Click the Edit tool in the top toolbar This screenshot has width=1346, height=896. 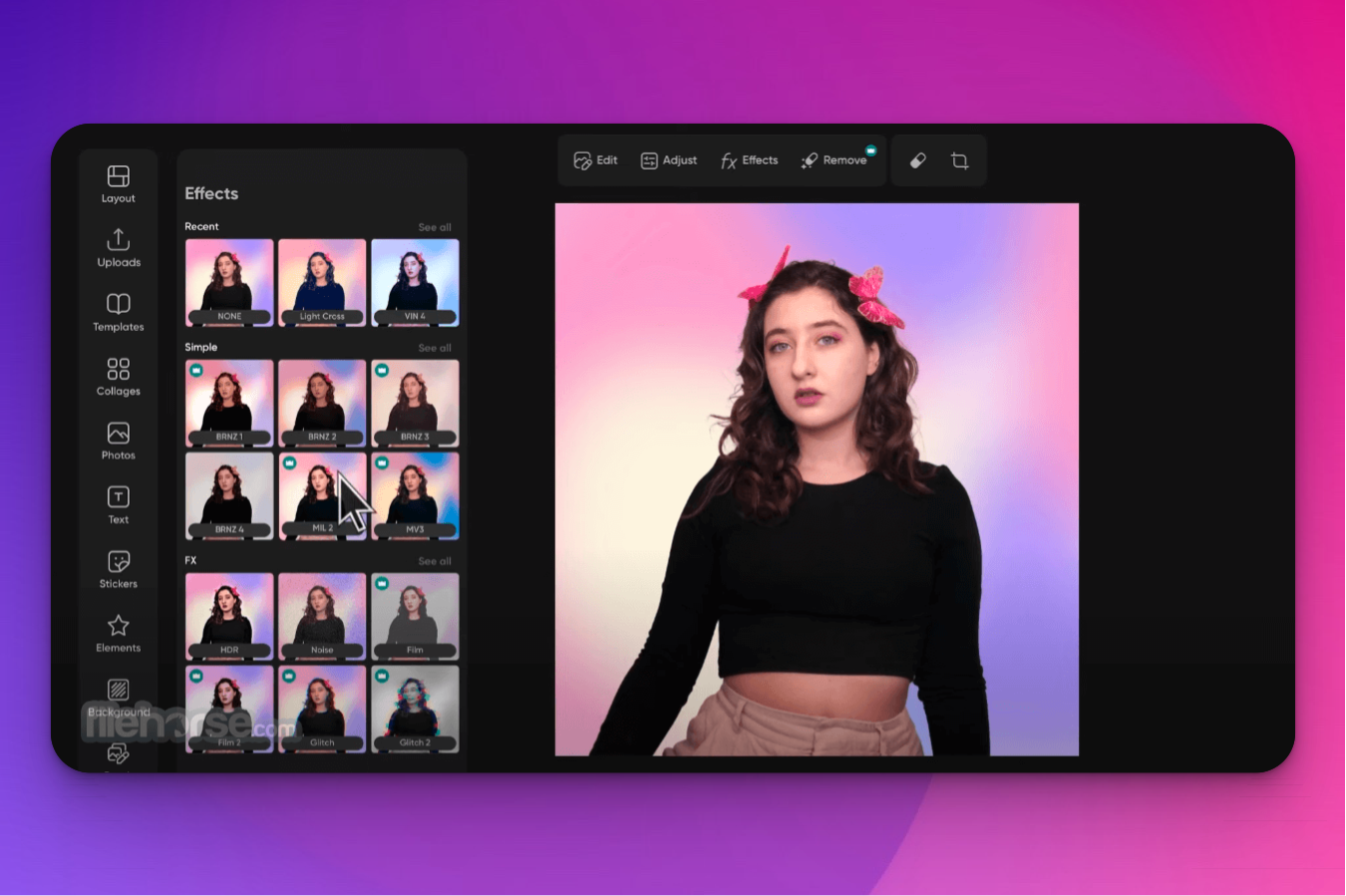coord(595,160)
